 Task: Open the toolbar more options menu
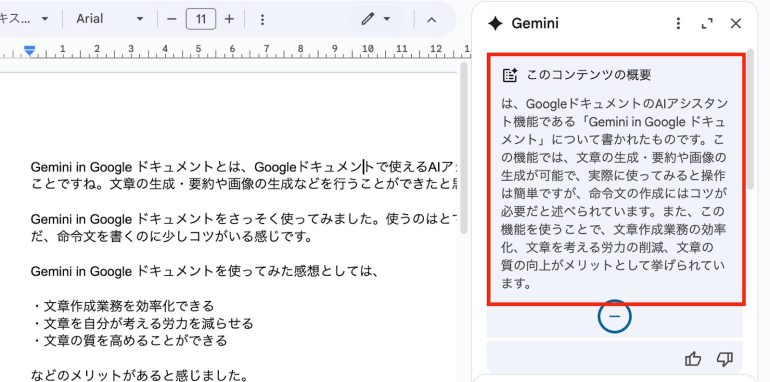click(262, 19)
